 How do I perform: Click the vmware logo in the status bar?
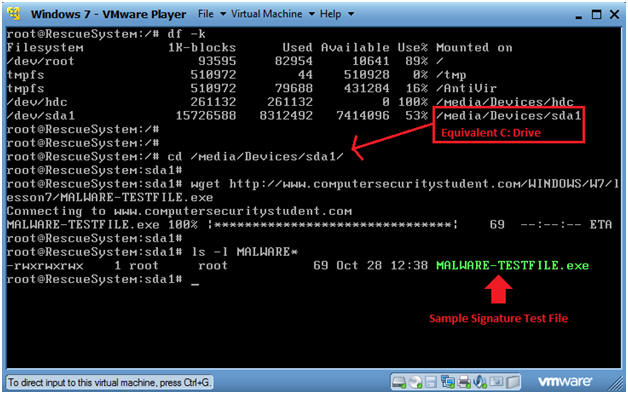(565, 381)
